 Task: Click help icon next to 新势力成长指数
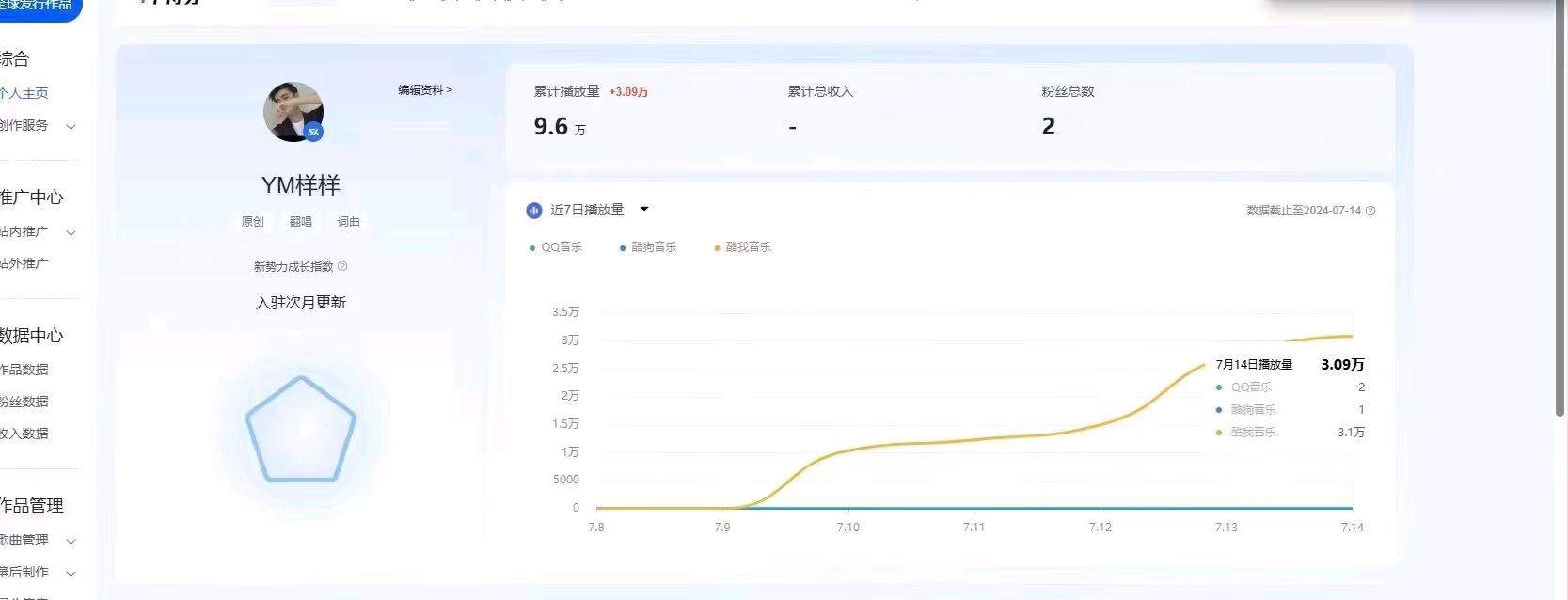tap(342, 267)
